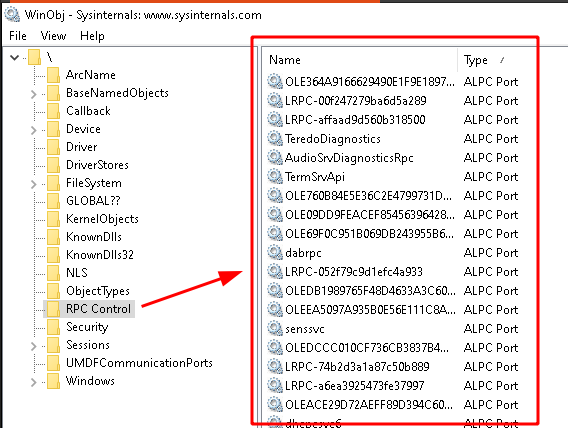The height and width of the screenshot is (428, 568).
Task: Select the OLE760B84E5E36C2E4799731D... entry
Action: click(x=368, y=196)
